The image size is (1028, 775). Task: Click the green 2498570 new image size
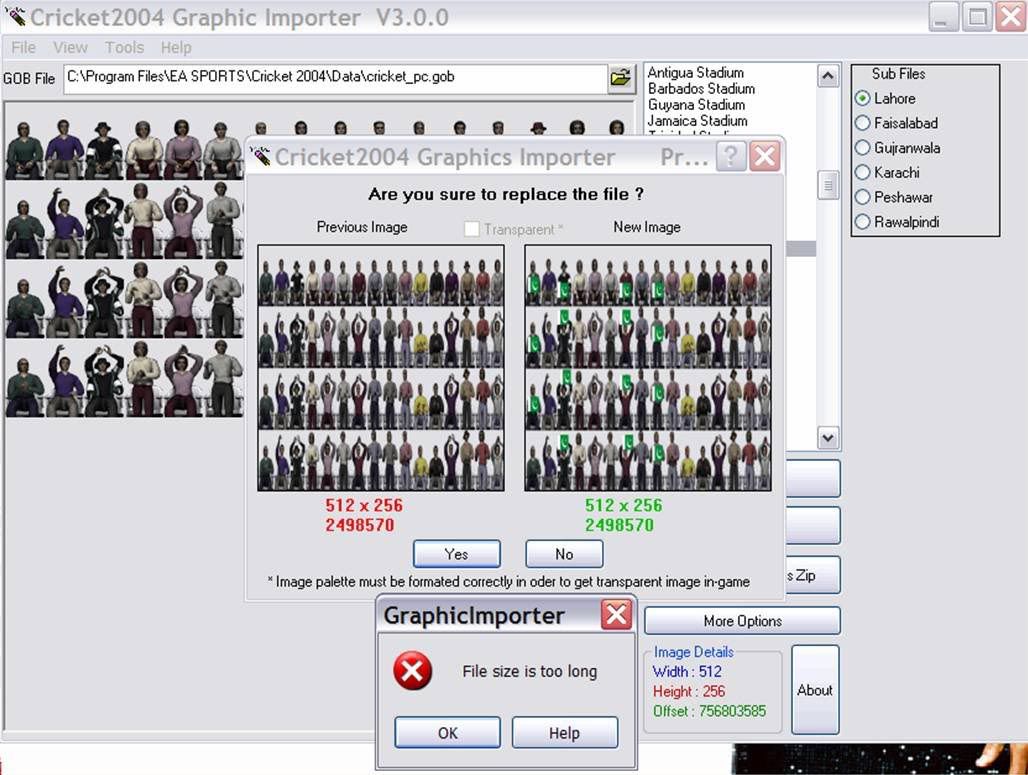tap(620, 525)
